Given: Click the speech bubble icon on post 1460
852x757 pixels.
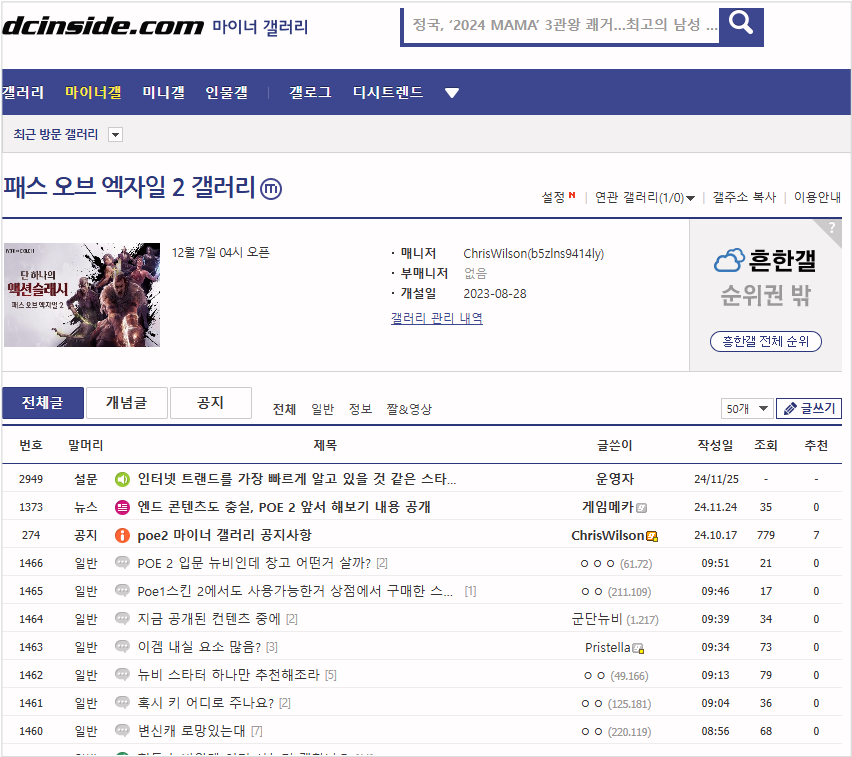Looking at the screenshot, I should (122, 730).
